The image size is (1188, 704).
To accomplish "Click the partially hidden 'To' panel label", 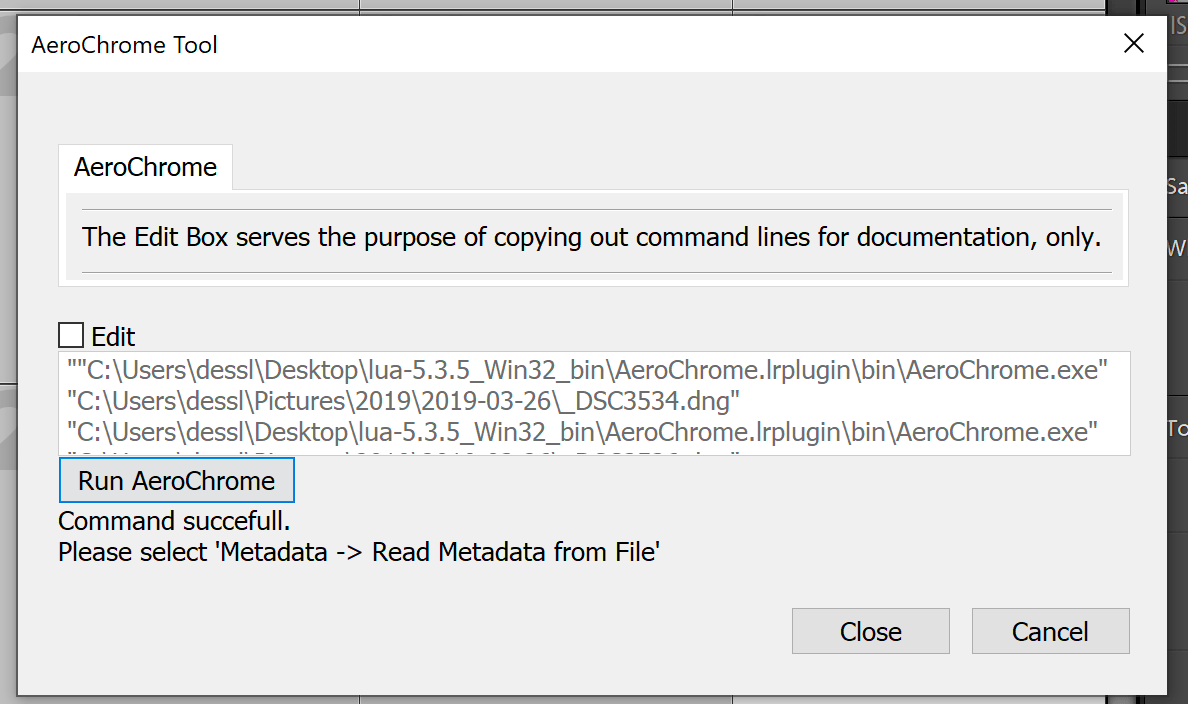I will tap(1177, 428).
